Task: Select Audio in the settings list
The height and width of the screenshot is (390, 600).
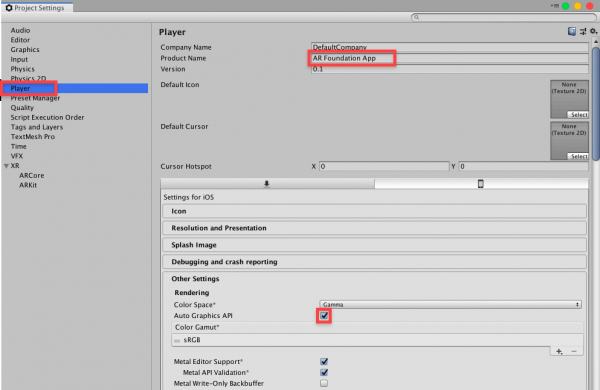Action: click(20, 30)
